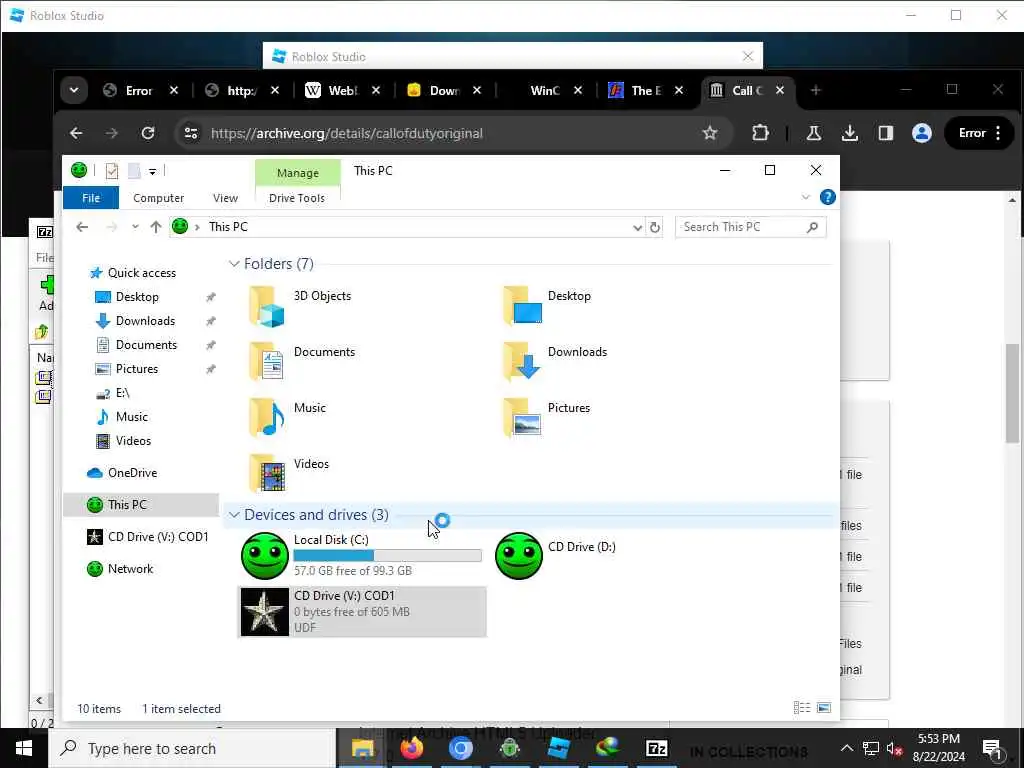Reload the archive.org page in Chrome
This screenshot has height=768, width=1024.
[x=148, y=133]
